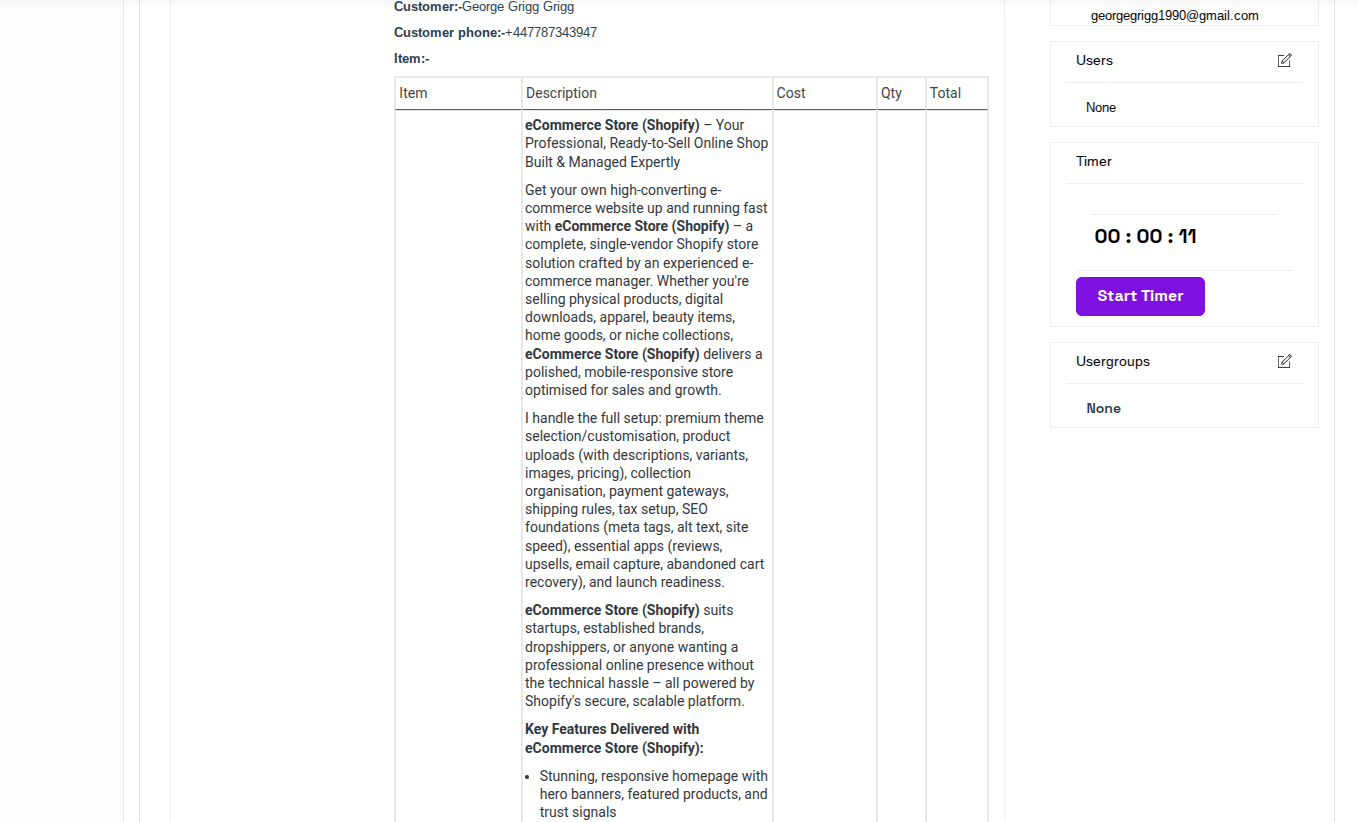Image resolution: width=1358 pixels, height=822 pixels.
Task: Click the Item column header
Action: 458,93
